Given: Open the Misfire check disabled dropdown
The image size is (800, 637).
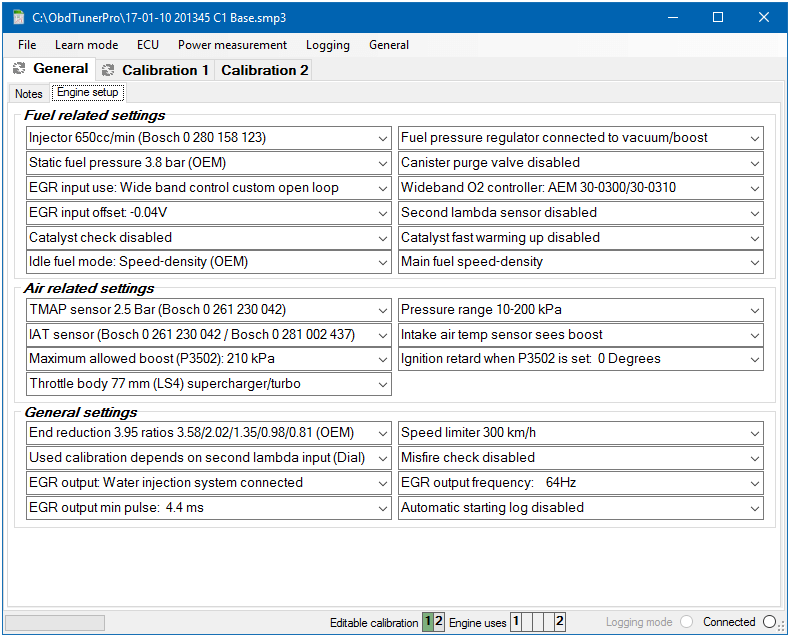Looking at the screenshot, I should pos(581,457).
